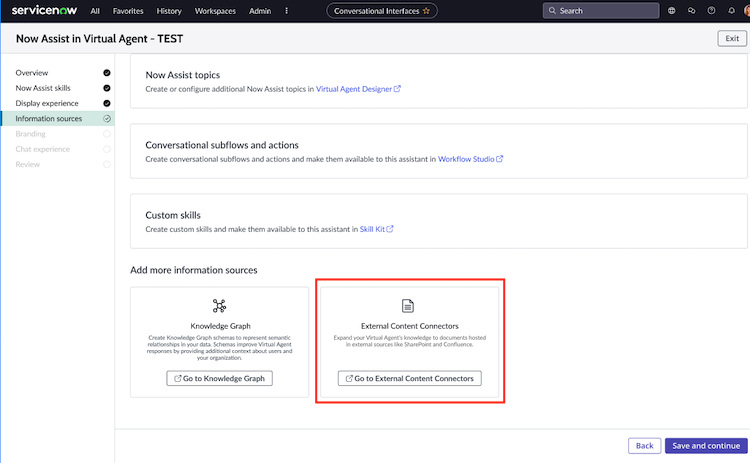Click the Knowledge Graph network icon

[220, 306]
